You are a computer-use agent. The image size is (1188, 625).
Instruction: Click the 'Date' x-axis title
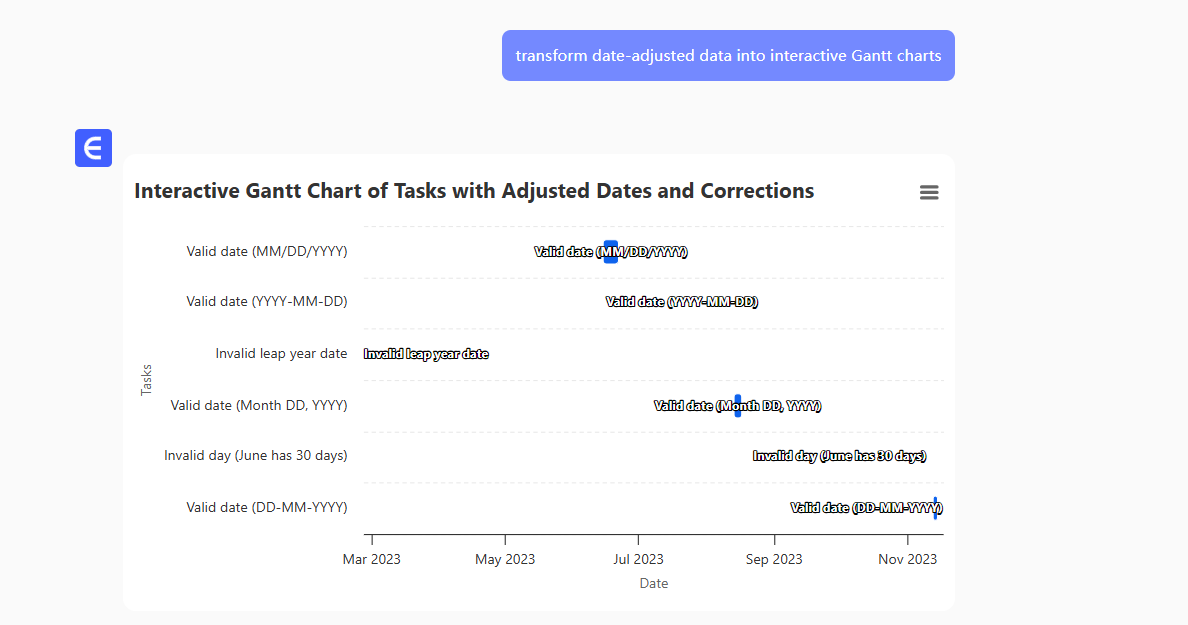[x=654, y=583]
